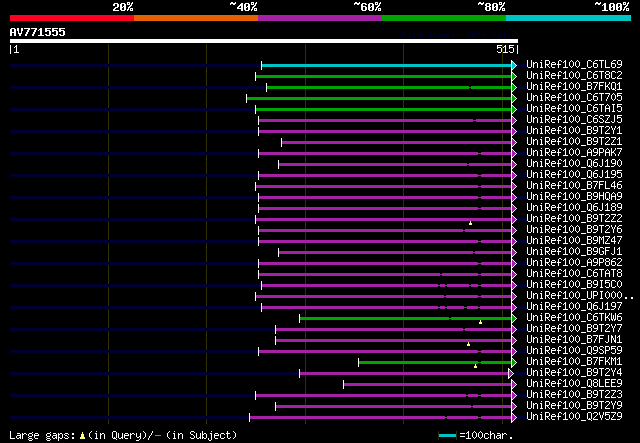The image size is (640, 443).
Task: Click the purple alignment bar of Q9SP59
Action: tap(385, 352)
